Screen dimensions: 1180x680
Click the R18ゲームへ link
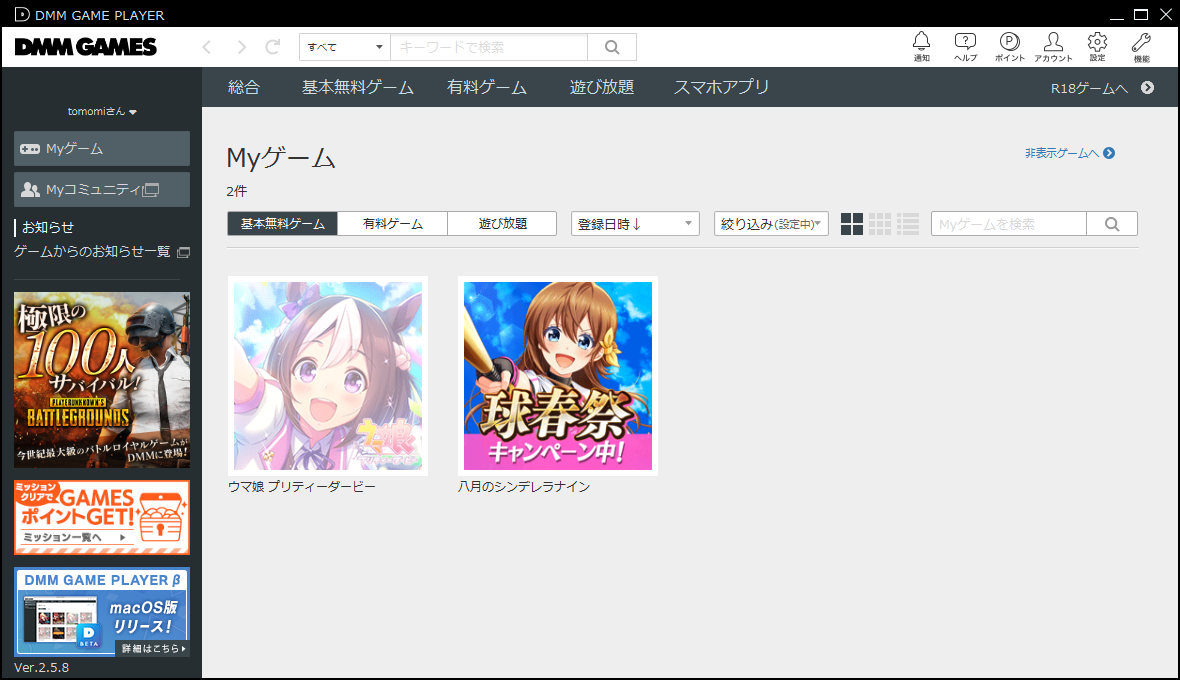coord(1089,88)
